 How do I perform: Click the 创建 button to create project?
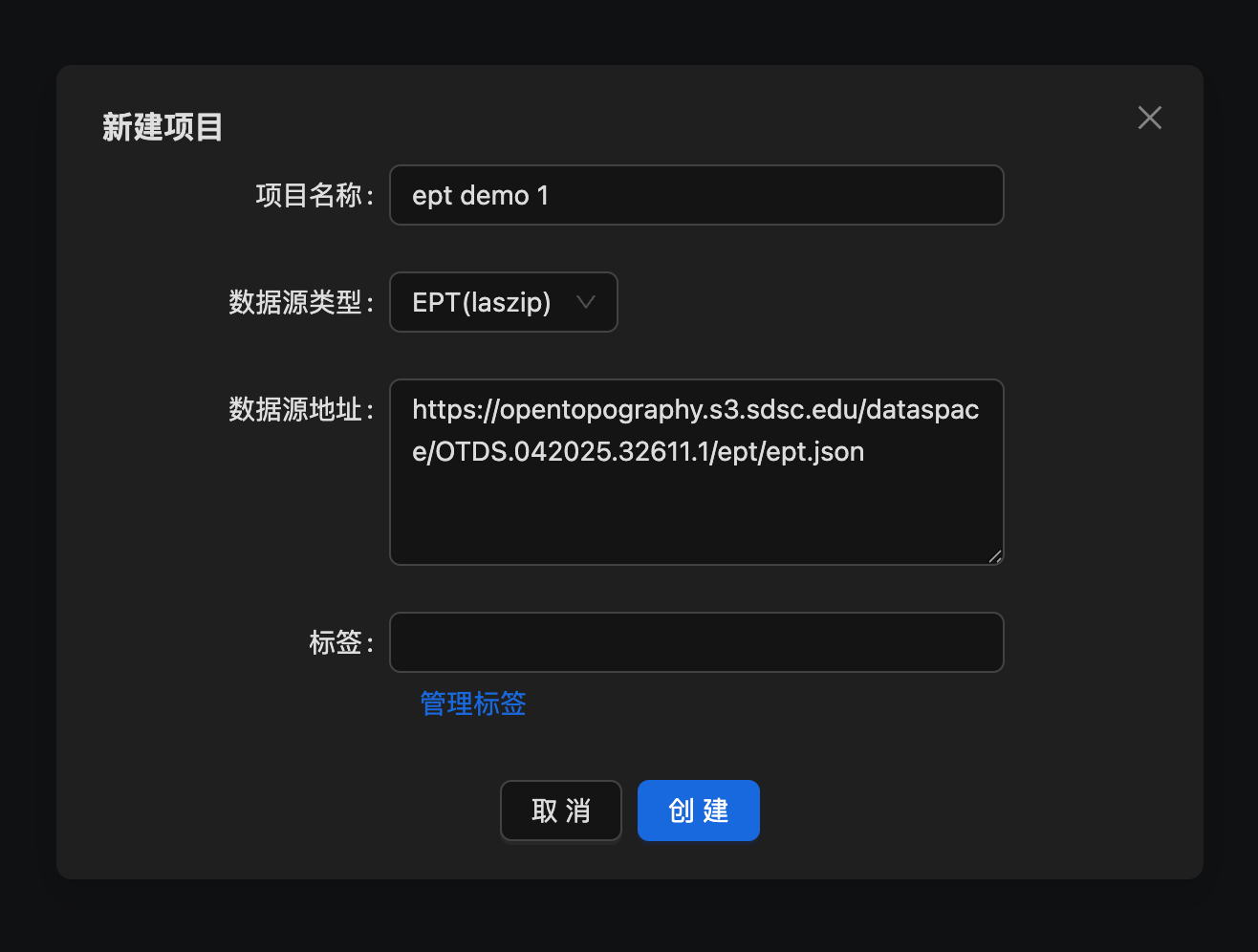coord(698,810)
